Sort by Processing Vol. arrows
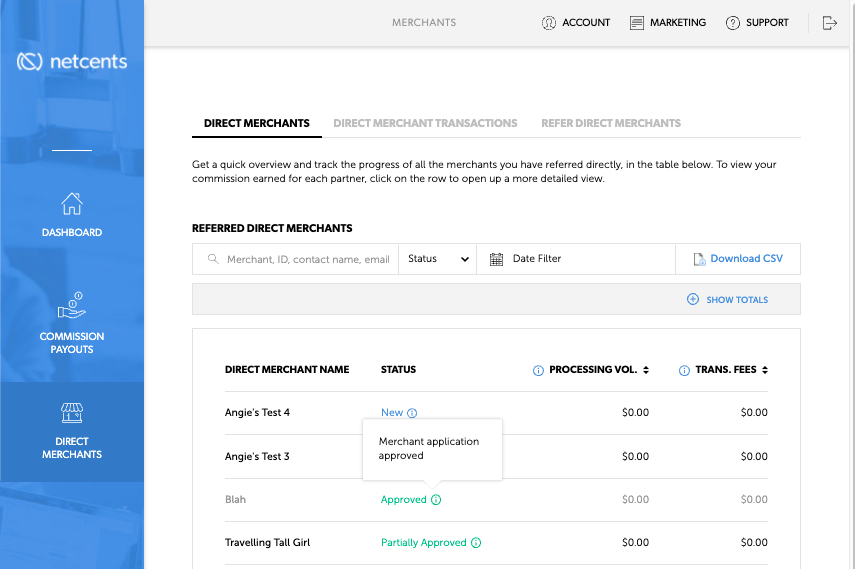The width and height of the screenshot is (855, 569). (x=646, y=370)
